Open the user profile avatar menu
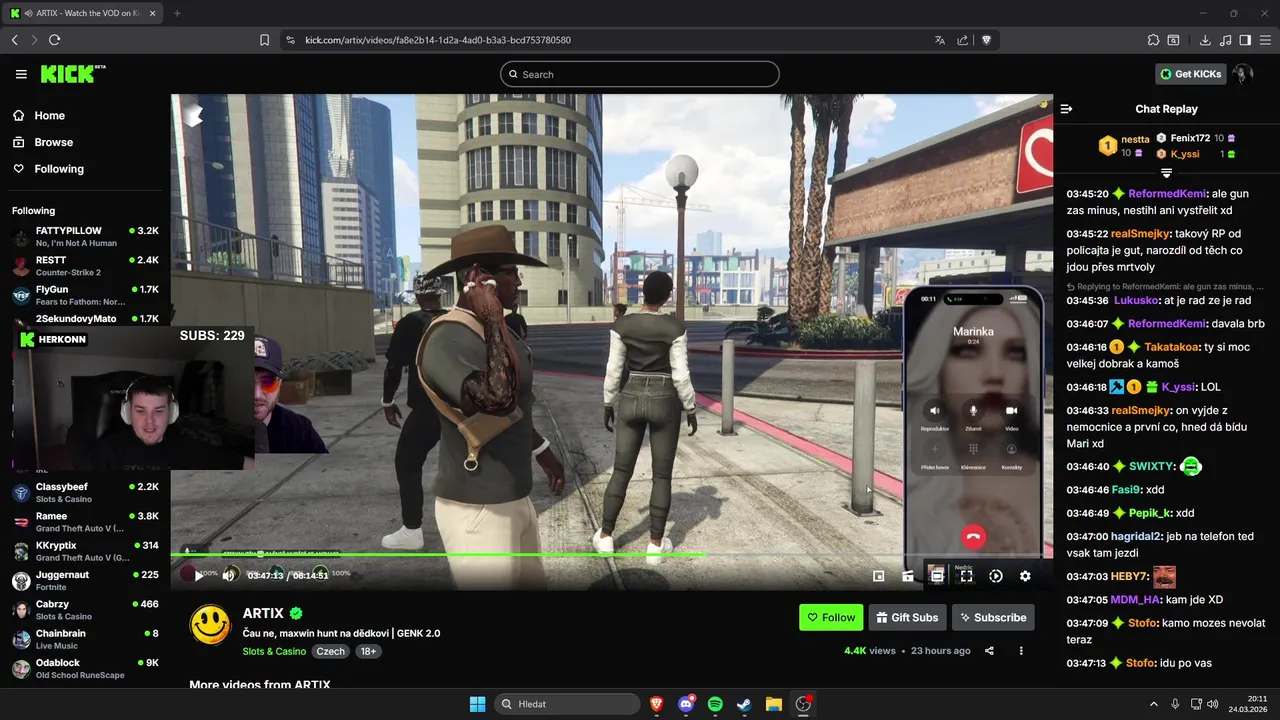 pyautogui.click(x=1243, y=74)
